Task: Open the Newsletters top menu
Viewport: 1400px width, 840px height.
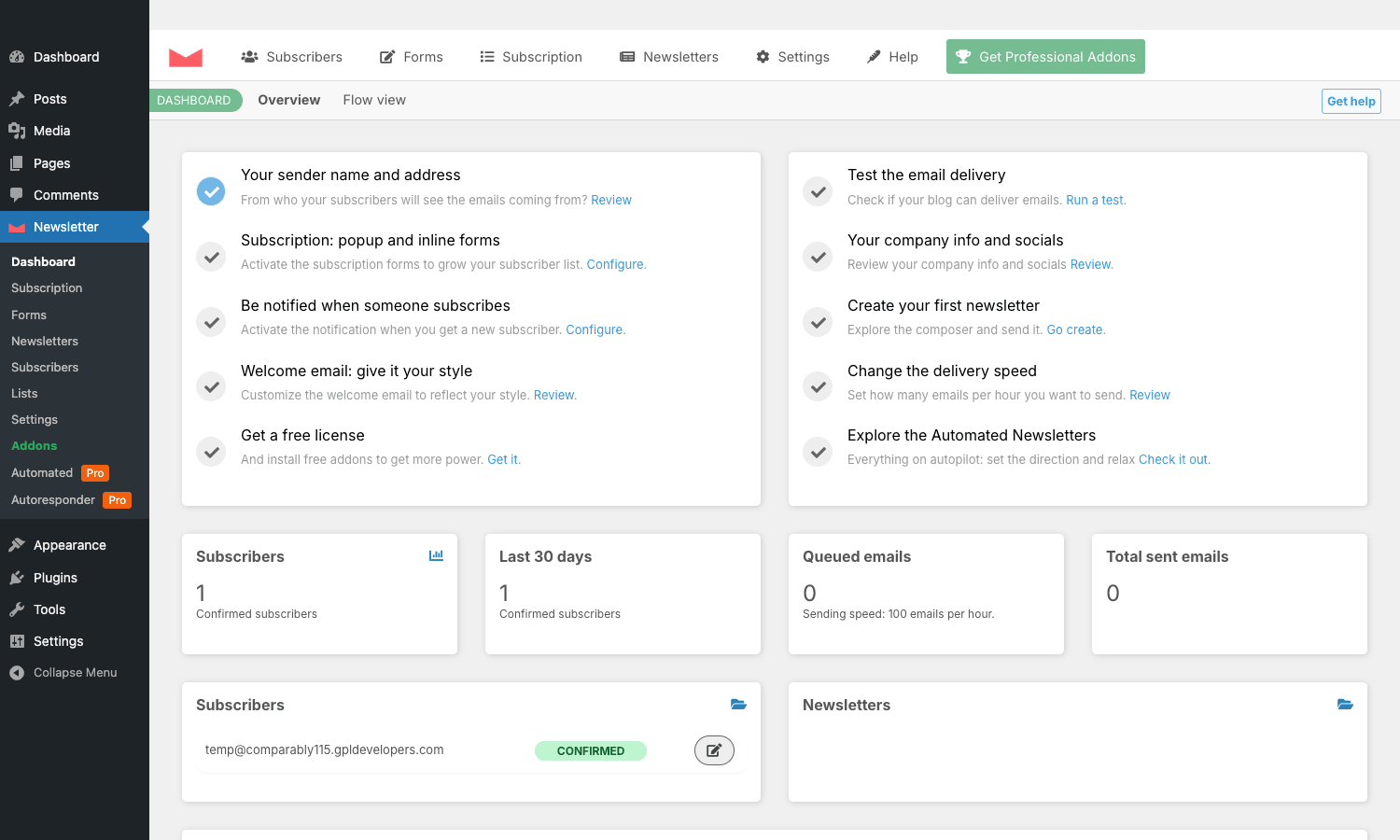Action: click(669, 57)
